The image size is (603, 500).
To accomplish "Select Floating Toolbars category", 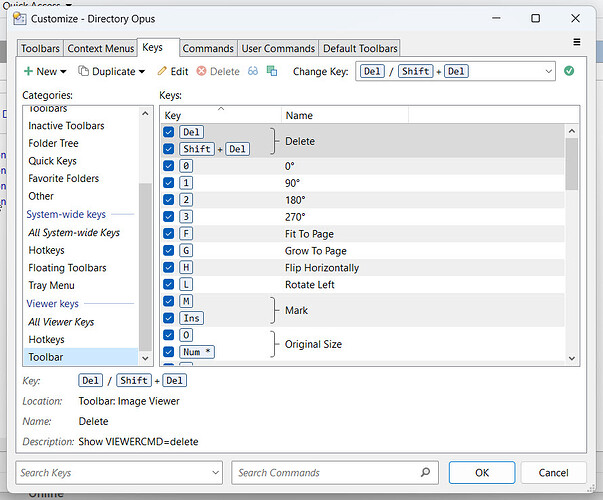I will point(80,268).
